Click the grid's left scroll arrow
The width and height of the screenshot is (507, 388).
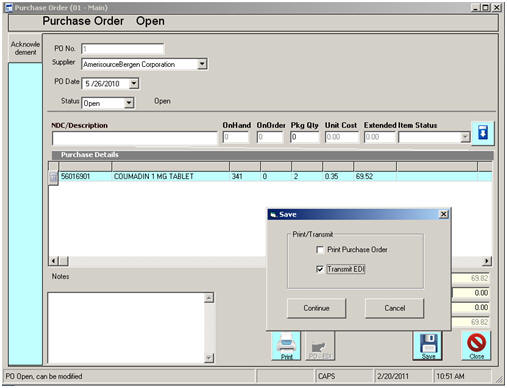tap(53, 261)
